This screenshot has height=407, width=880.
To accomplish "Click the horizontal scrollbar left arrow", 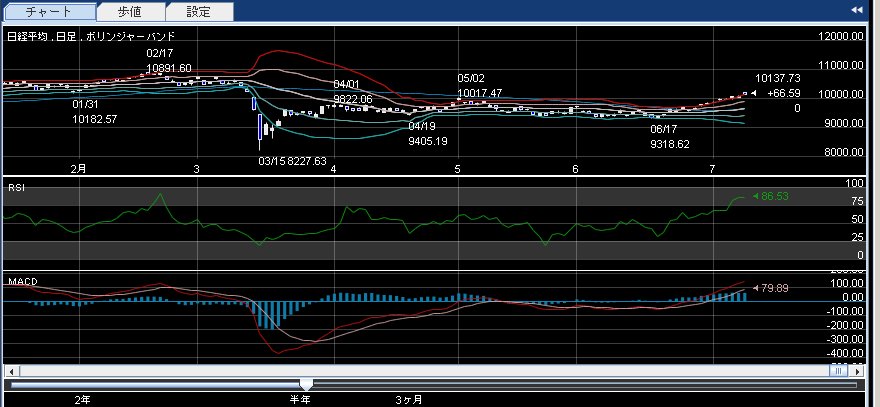I will click(x=10, y=370).
